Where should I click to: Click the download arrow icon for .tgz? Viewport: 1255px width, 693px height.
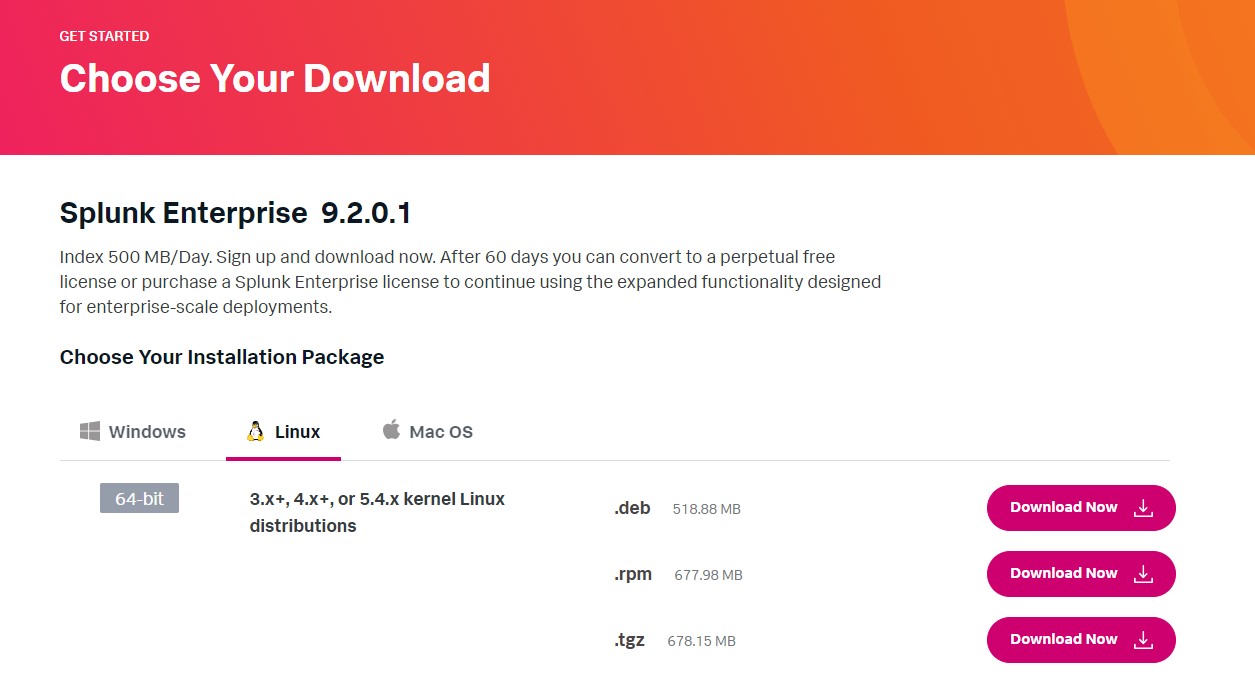click(x=1143, y=640)
